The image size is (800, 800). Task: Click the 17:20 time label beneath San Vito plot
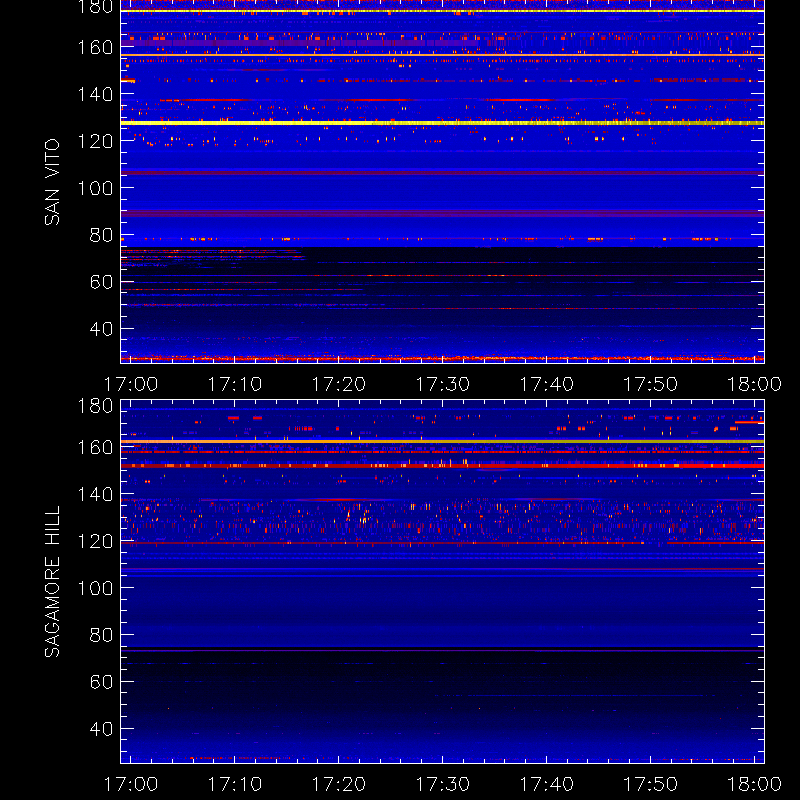339,384
